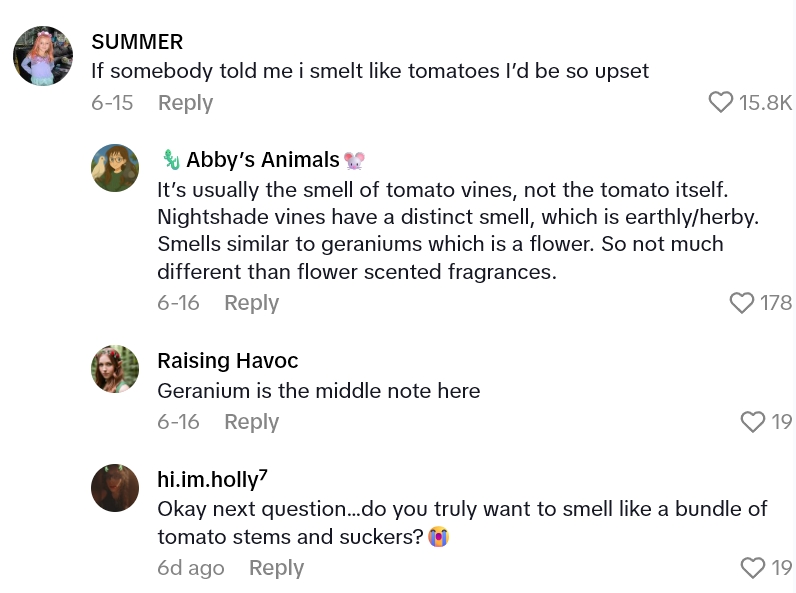Click the 15.8K like count
Image resolution: width=796 pixels, height=593 pixels.
click(x=765, y=103)
